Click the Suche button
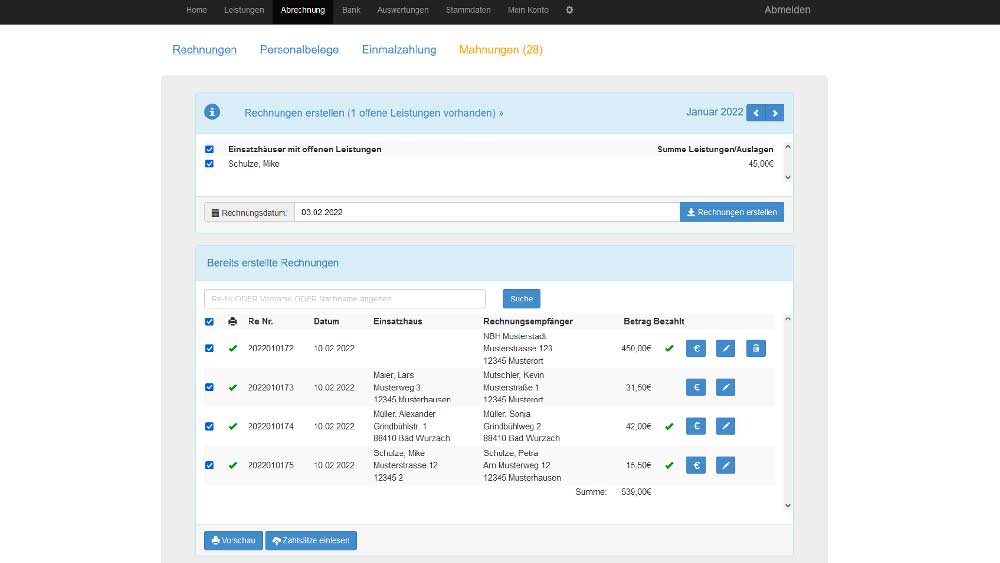 tap(521, 298)
